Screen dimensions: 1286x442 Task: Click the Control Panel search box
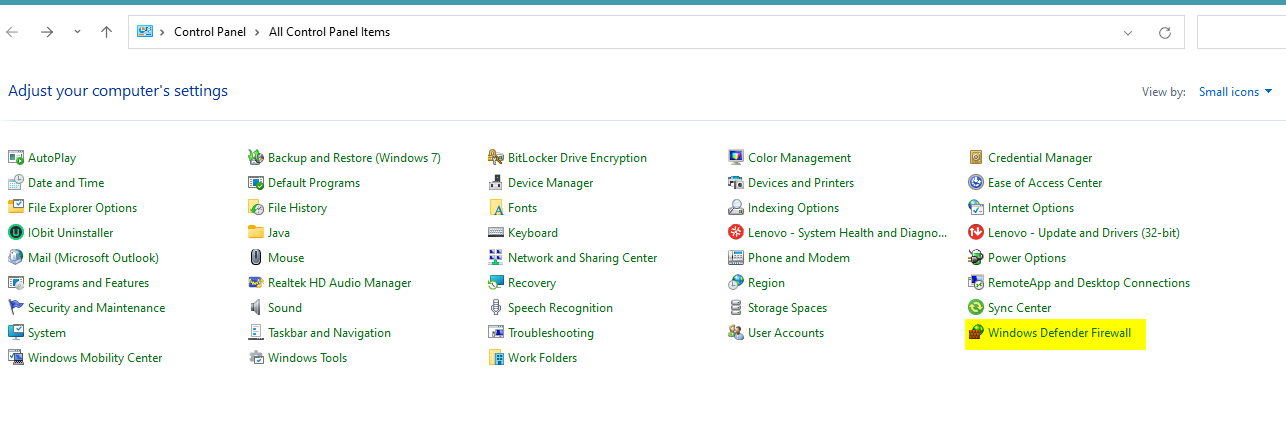1241,32
